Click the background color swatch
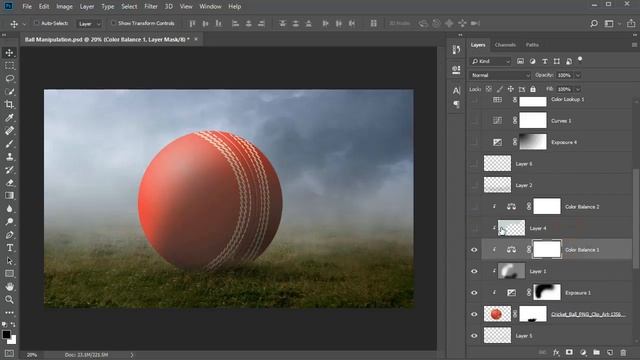640x360 pixels. point(13,340)
